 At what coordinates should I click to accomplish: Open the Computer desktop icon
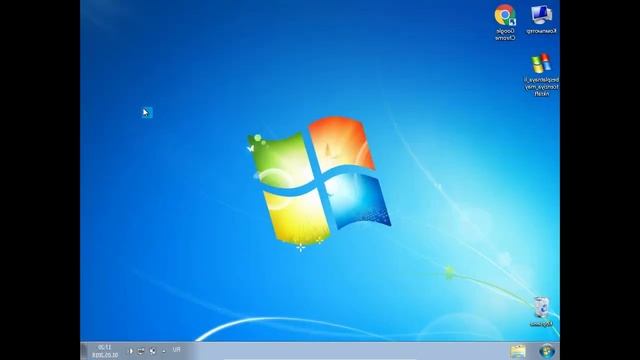[x=542, y=19]
